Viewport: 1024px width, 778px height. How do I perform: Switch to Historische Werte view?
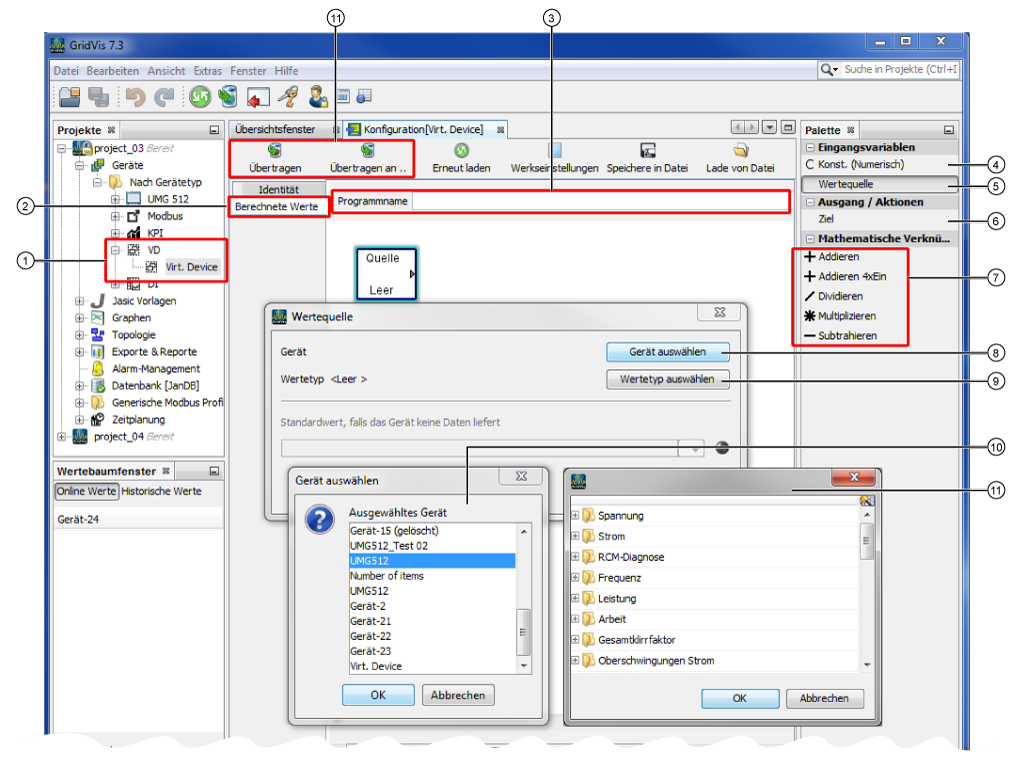pyautogui.click(x=162, y=491)
